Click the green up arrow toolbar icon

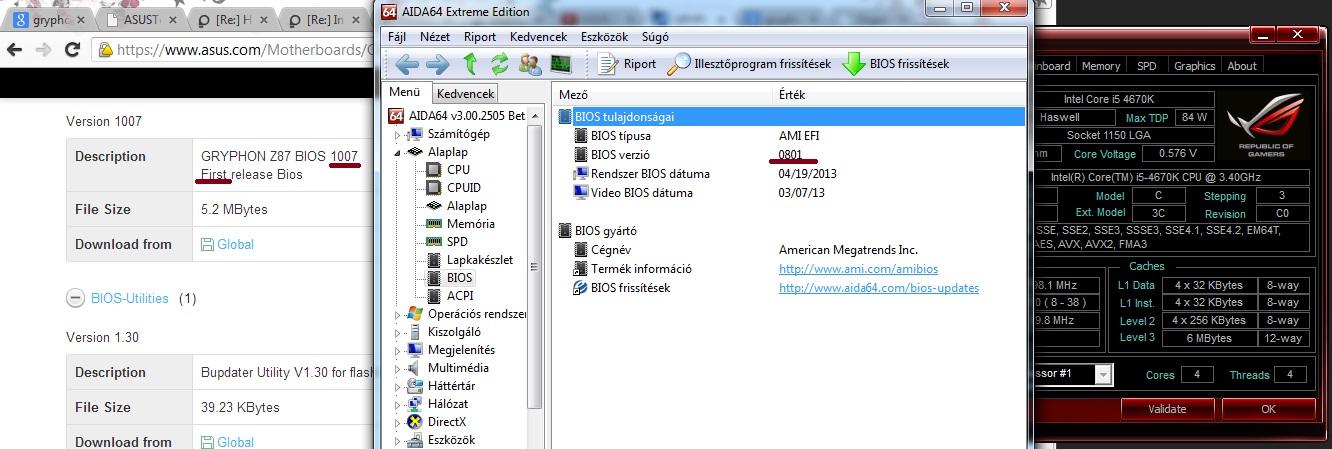470,64
